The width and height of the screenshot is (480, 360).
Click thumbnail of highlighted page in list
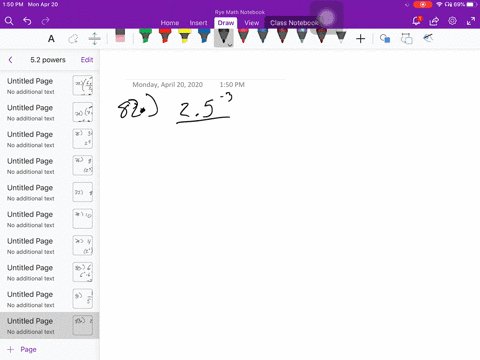(83, 325)
